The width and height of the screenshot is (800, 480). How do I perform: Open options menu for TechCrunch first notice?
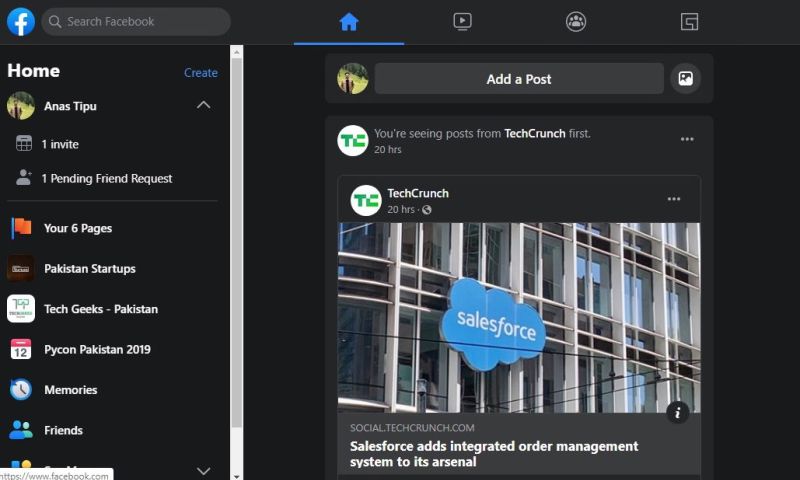coord(687,140)
